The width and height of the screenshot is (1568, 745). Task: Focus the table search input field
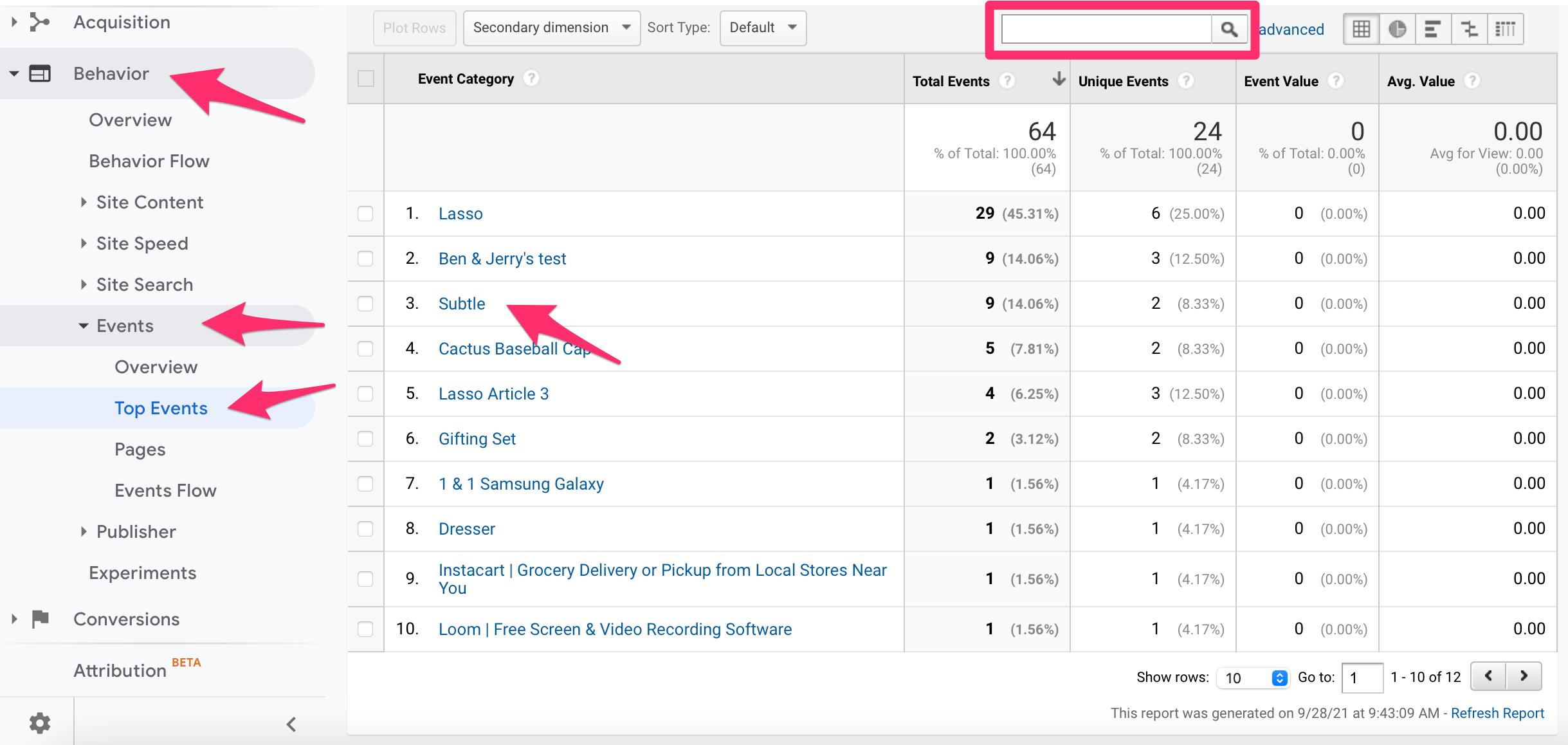pos(1106,29)
